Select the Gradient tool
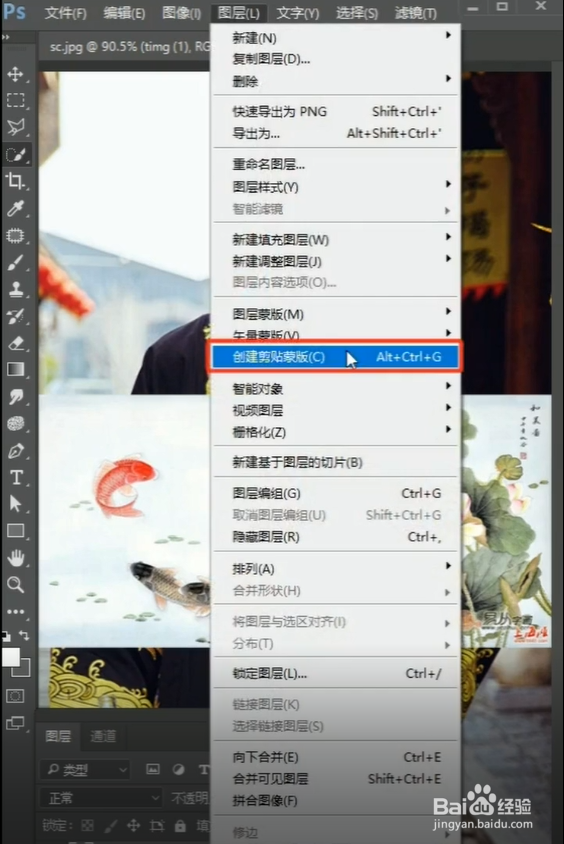This screenshot has width=564, height=844. 15,369
